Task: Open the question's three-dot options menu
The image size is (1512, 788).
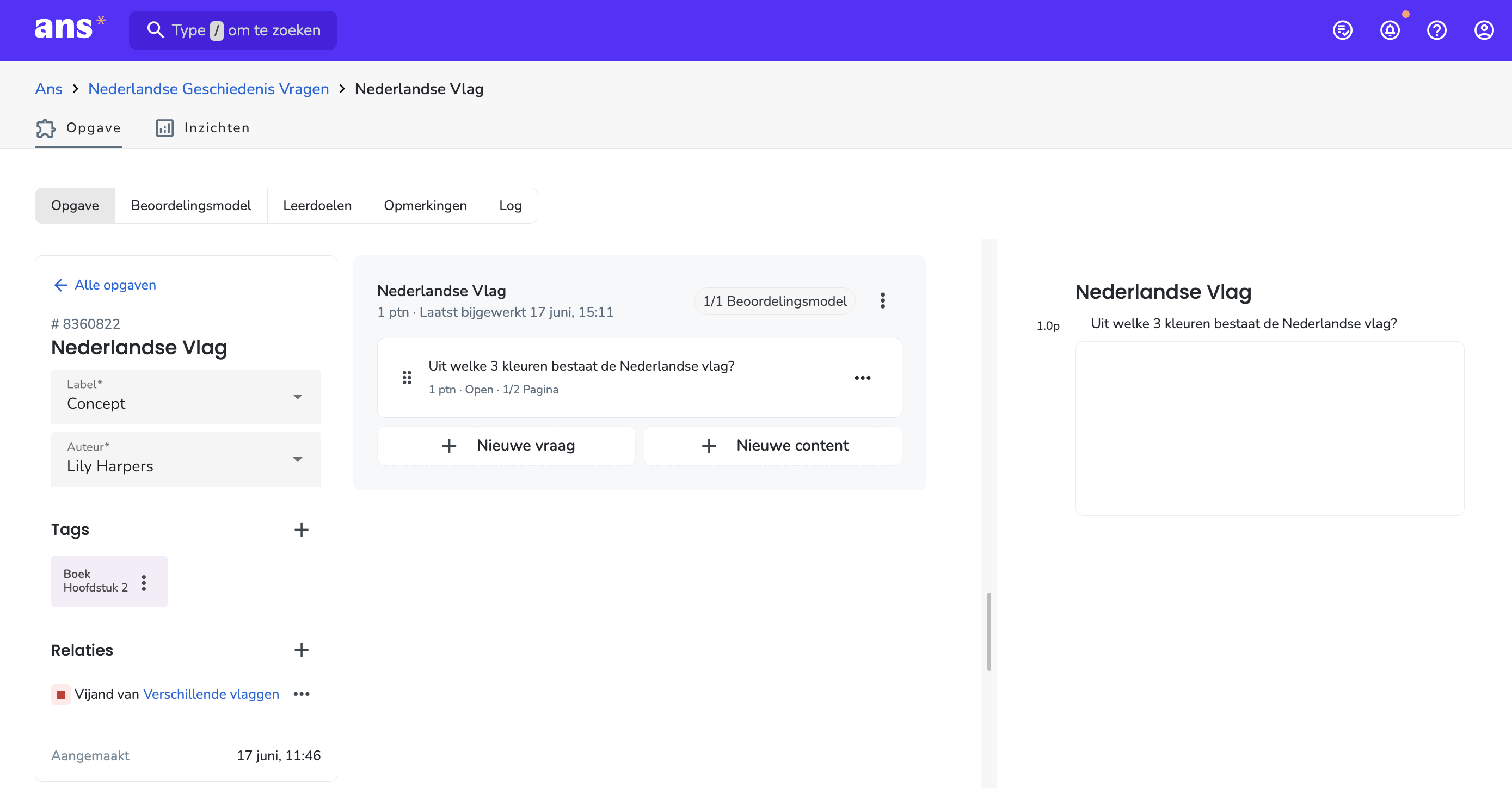Action: [x=862, y=378]
